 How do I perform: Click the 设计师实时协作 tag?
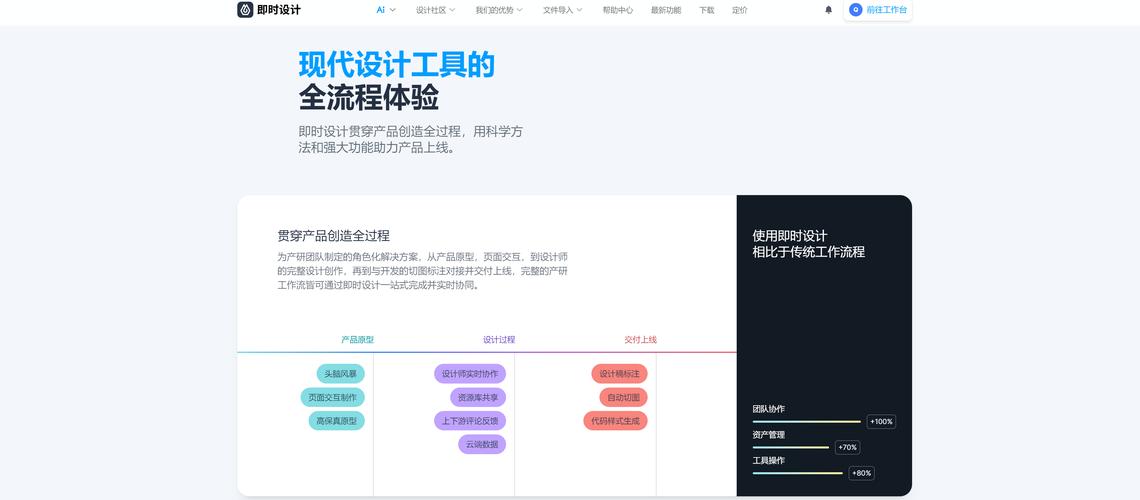(470, 374)
